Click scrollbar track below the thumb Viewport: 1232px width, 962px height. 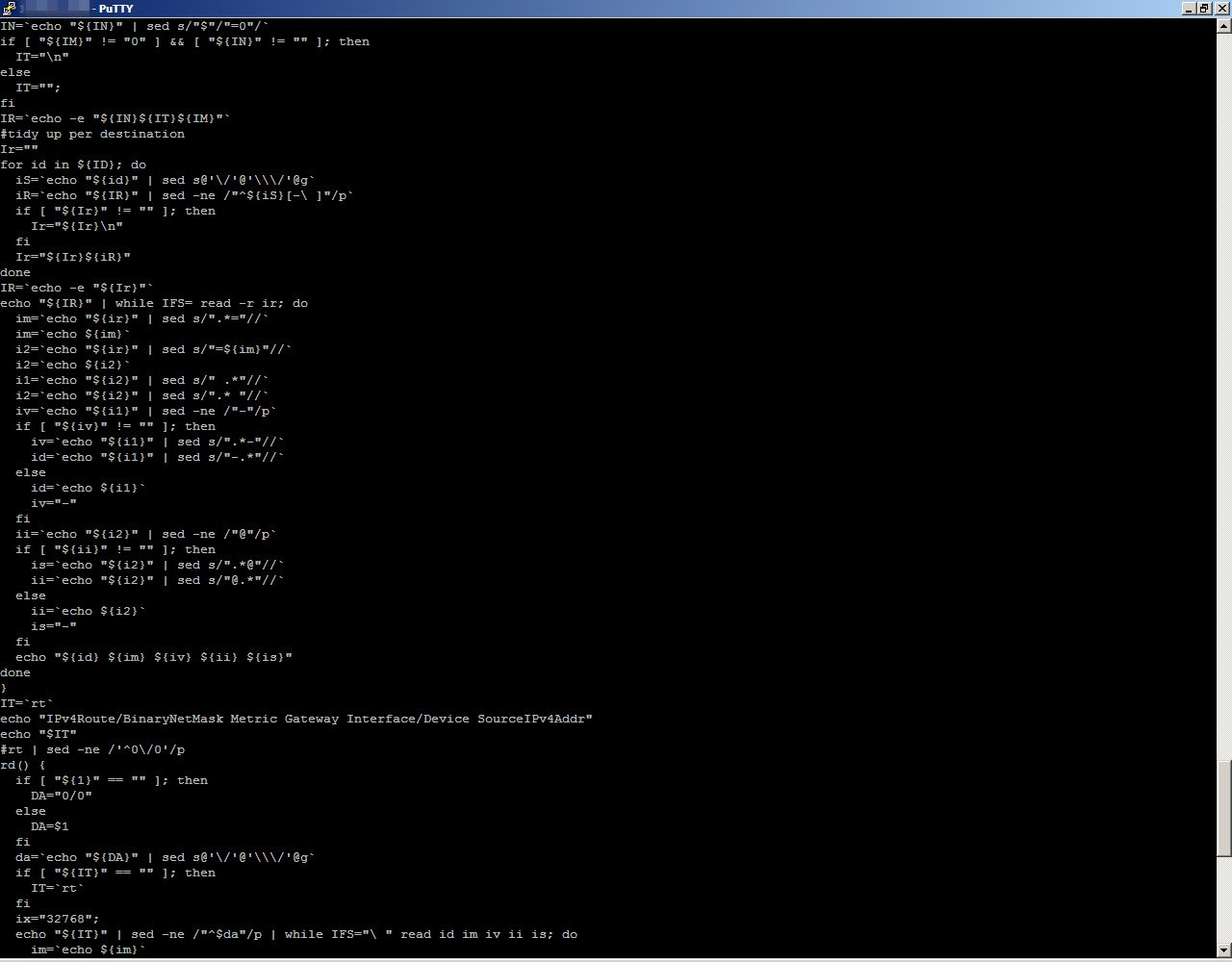1223,904
